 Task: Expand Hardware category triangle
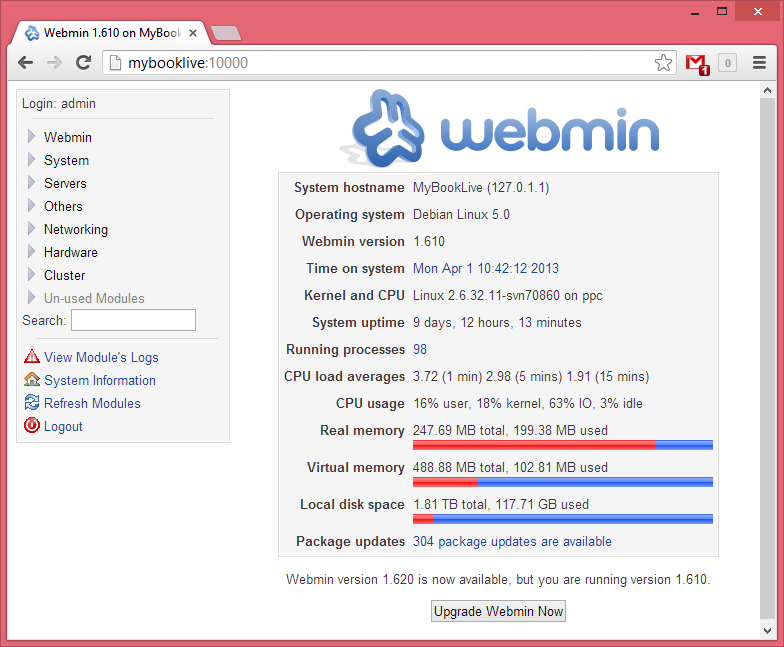tap(32, 252)
